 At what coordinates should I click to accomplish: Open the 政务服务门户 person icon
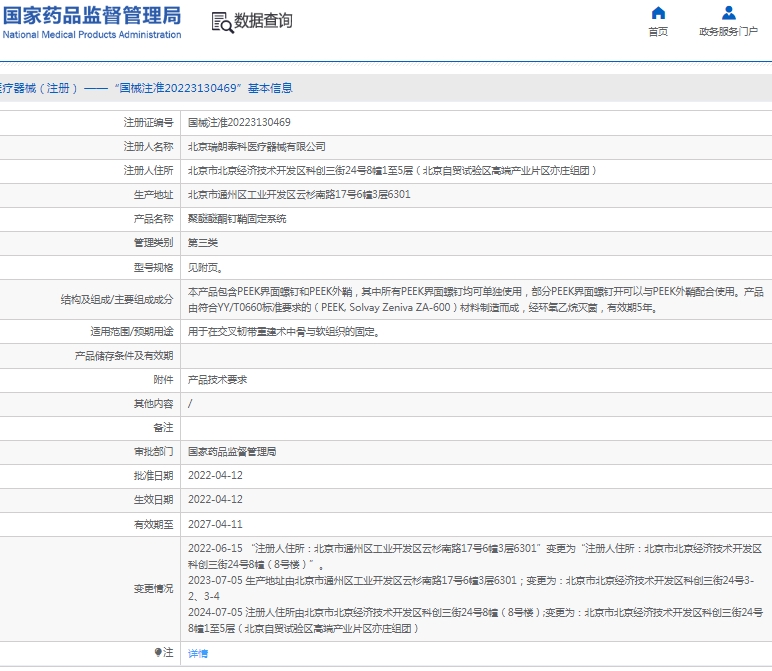tap(728, 13)
